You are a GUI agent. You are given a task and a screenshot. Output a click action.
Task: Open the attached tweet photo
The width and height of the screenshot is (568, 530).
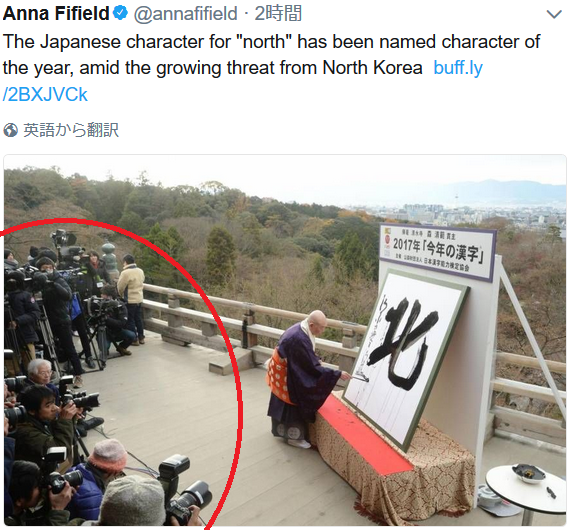[x=285, y=340]
